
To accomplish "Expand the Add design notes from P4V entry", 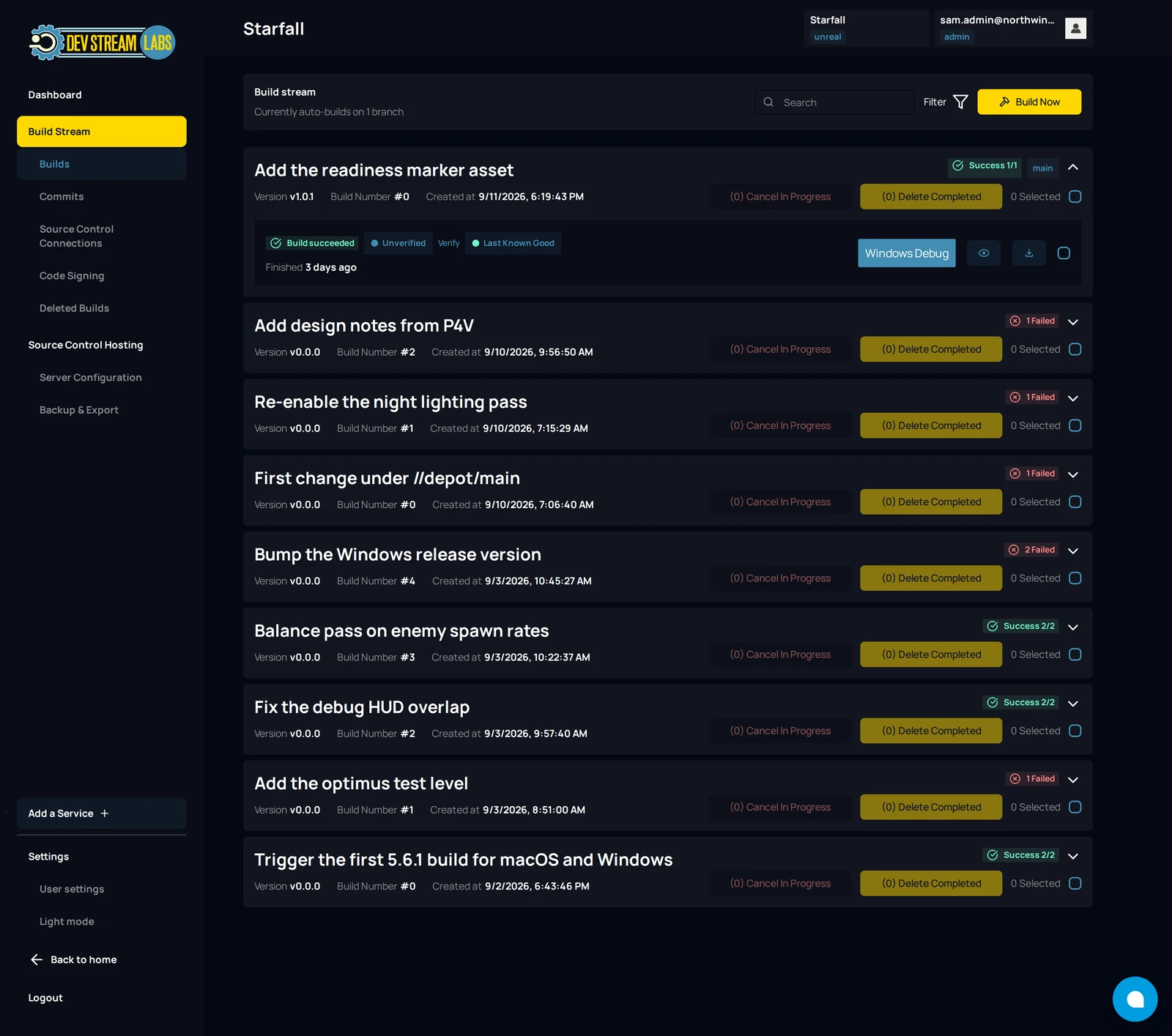I will point(1073,322).
